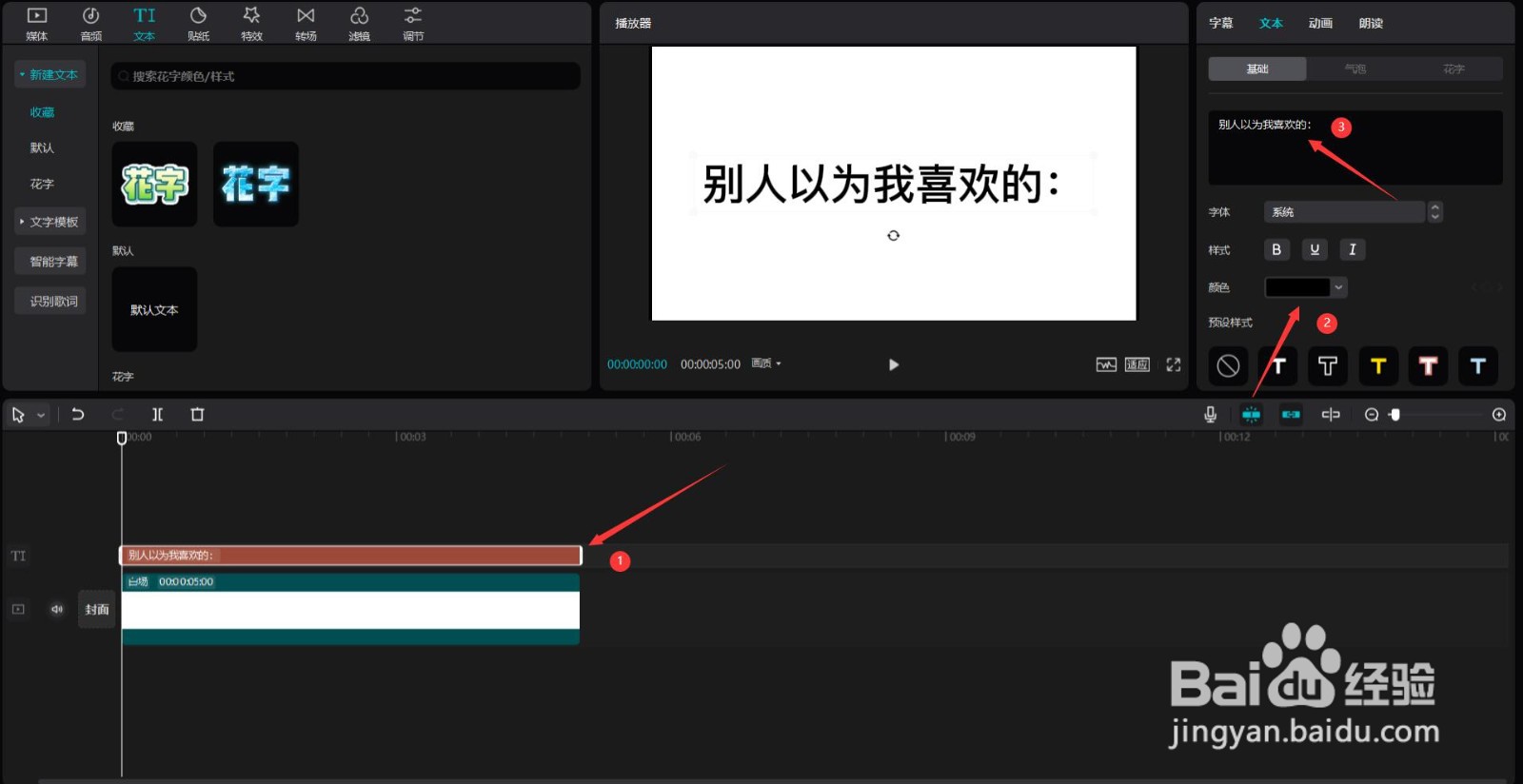Open the 滤镜 filters panel
The width and height of the screenshot is (1523, 784).
(x=359, y=24)
